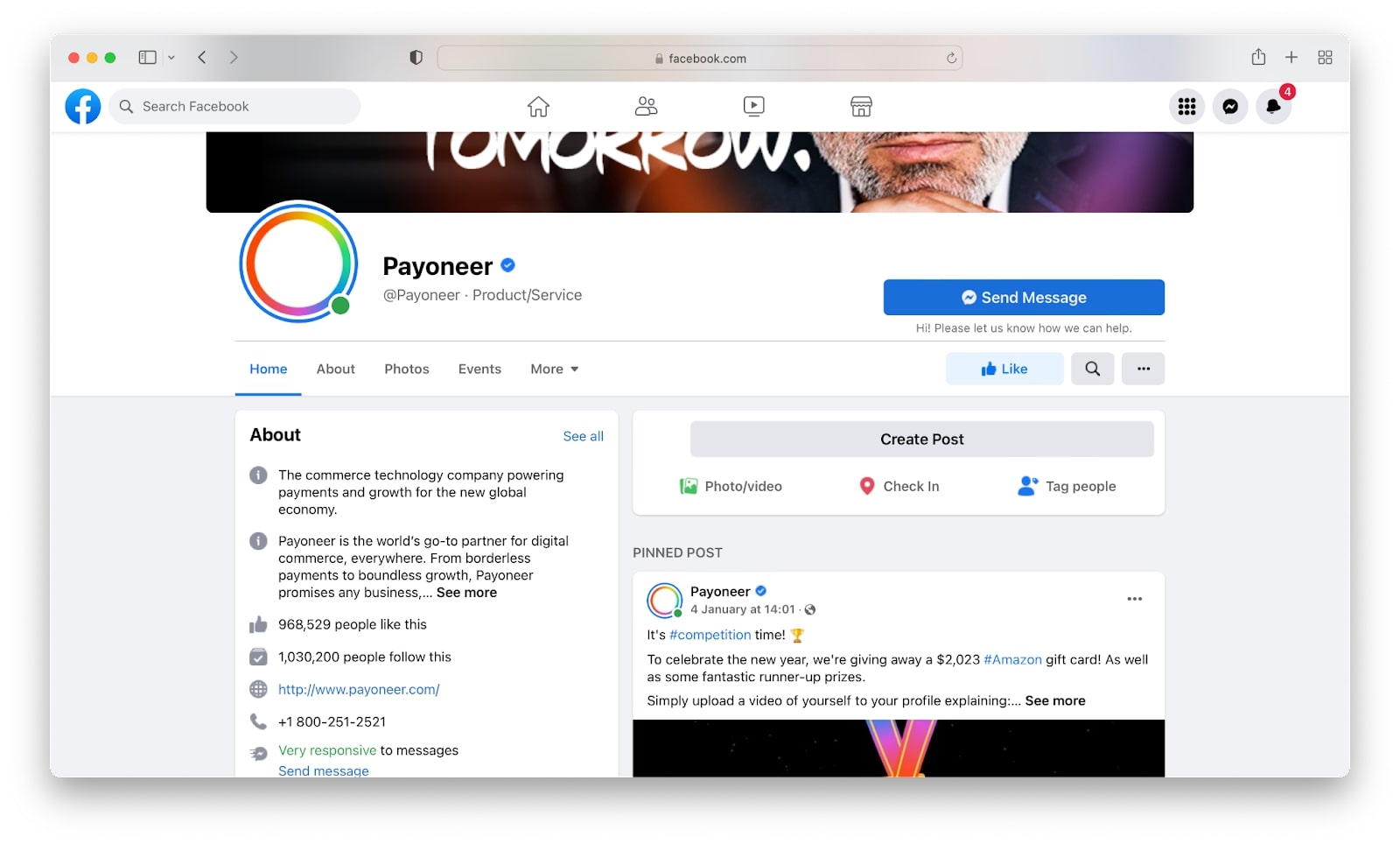Click Payoneer name in pinned post
Image resolution: width=1400 pixels, height=844 pixels.
pos(720,592)
